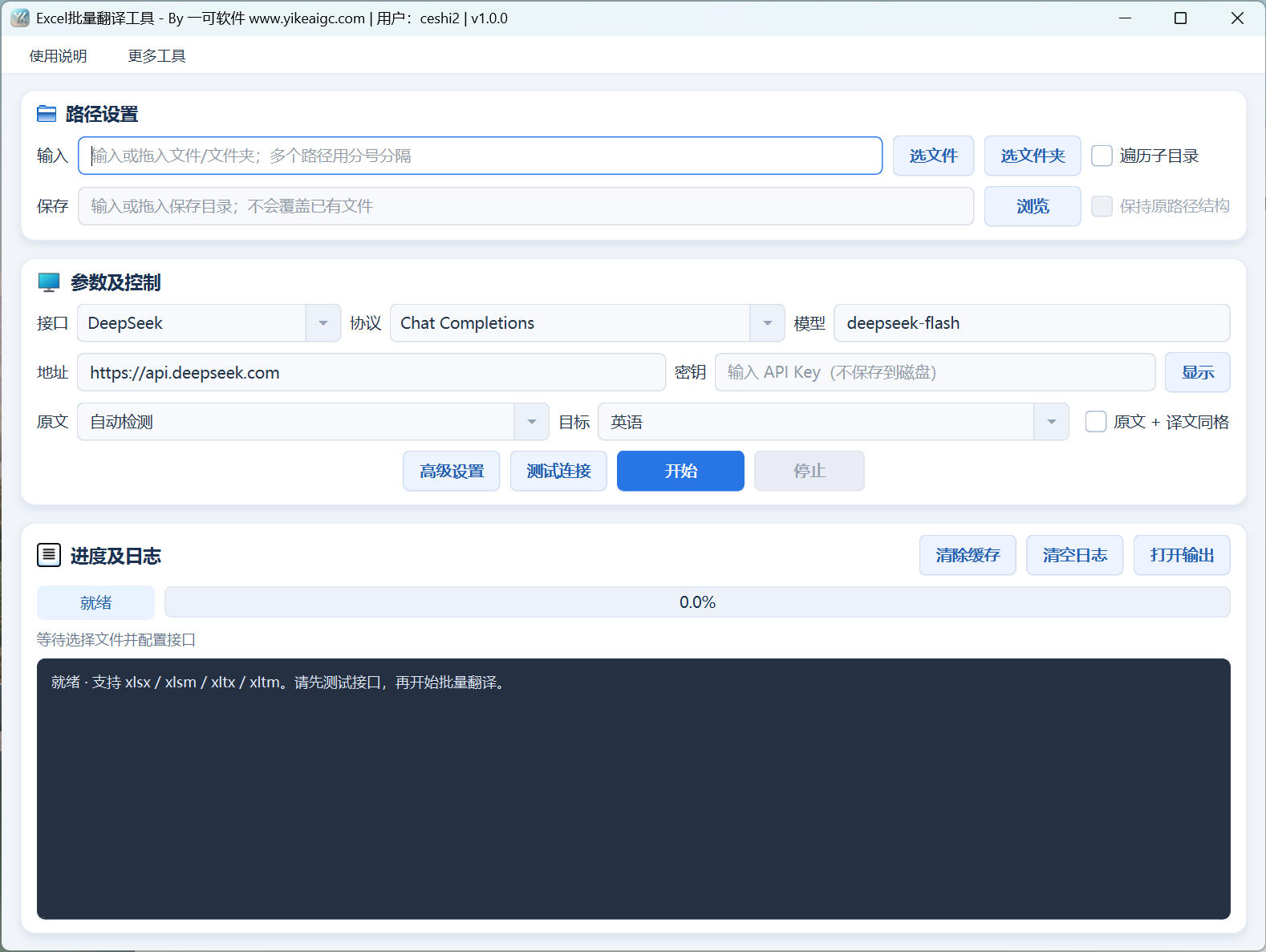Click the 0.0% progress bar
The width and height of the screenshot is (1266, 952).
[697, 602]
